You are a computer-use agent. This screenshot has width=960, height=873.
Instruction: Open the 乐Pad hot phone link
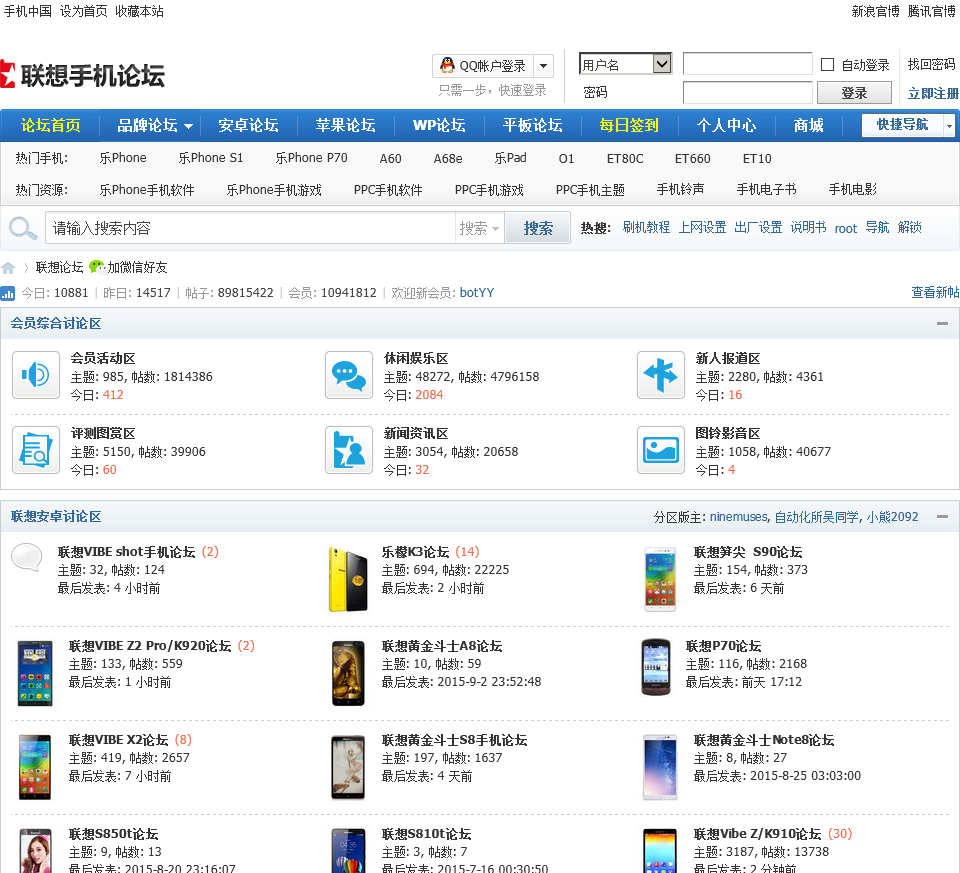tap(510, 158)
